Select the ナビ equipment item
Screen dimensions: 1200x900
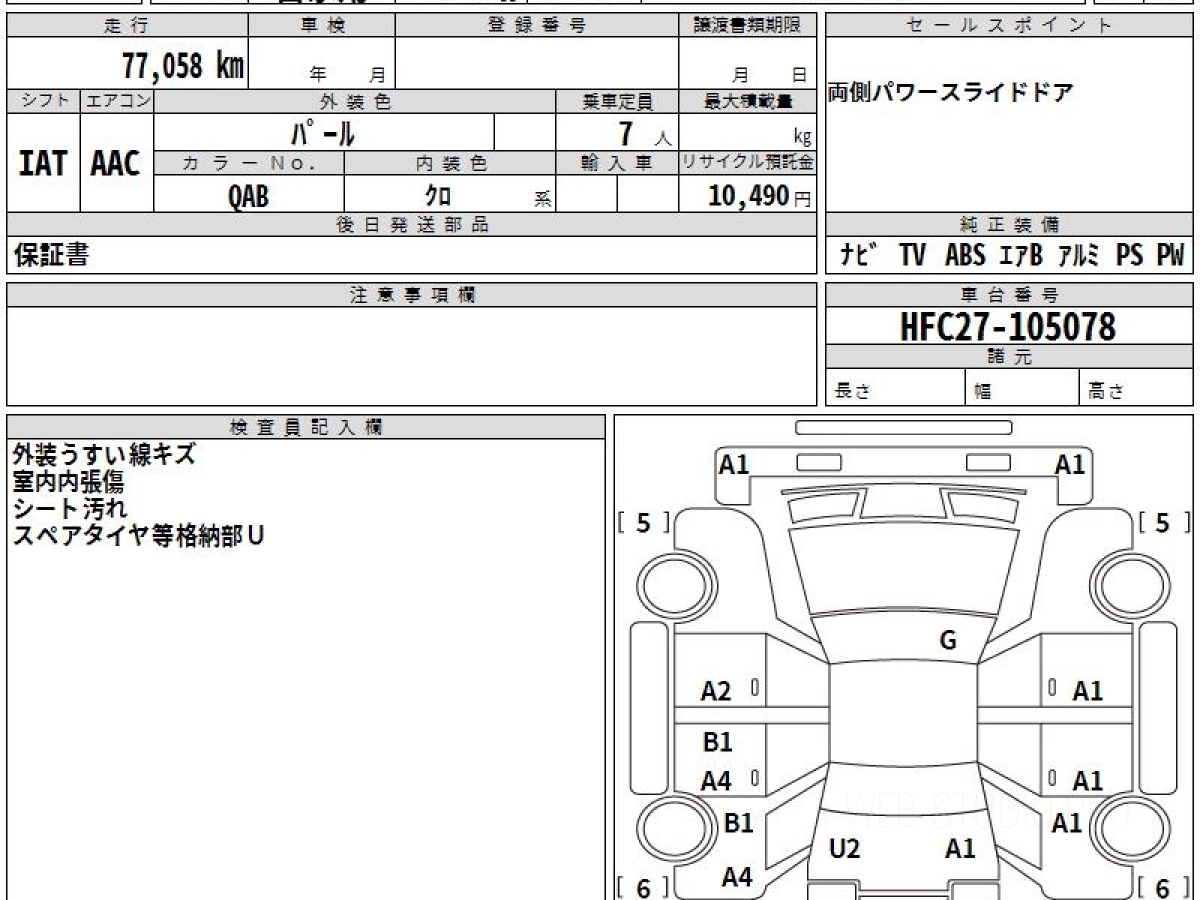(x=857, y=256)
